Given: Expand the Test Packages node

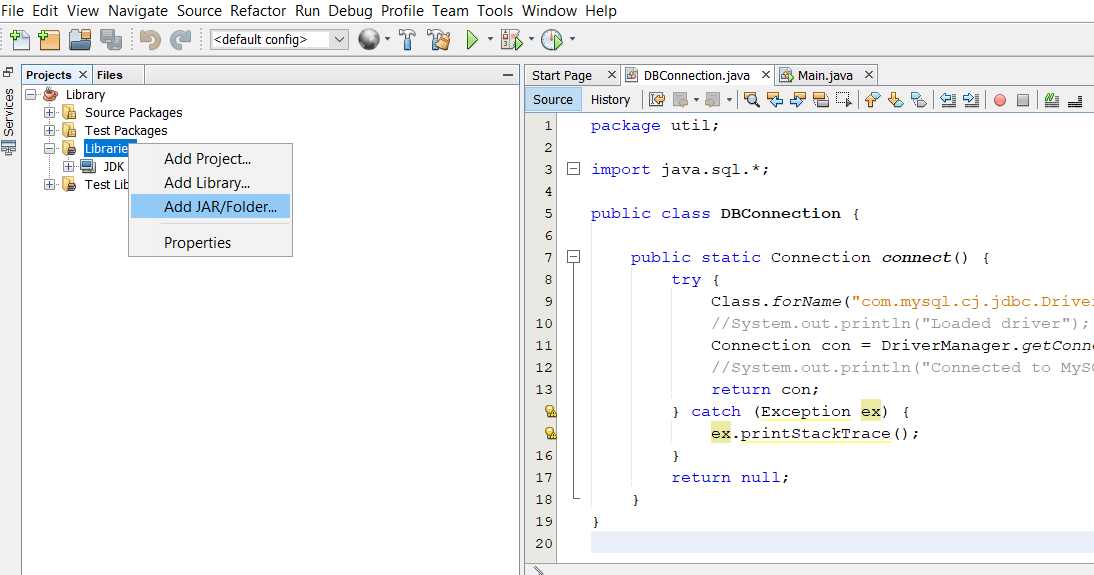Looking at the screenshot, I should tap(50, 130).
